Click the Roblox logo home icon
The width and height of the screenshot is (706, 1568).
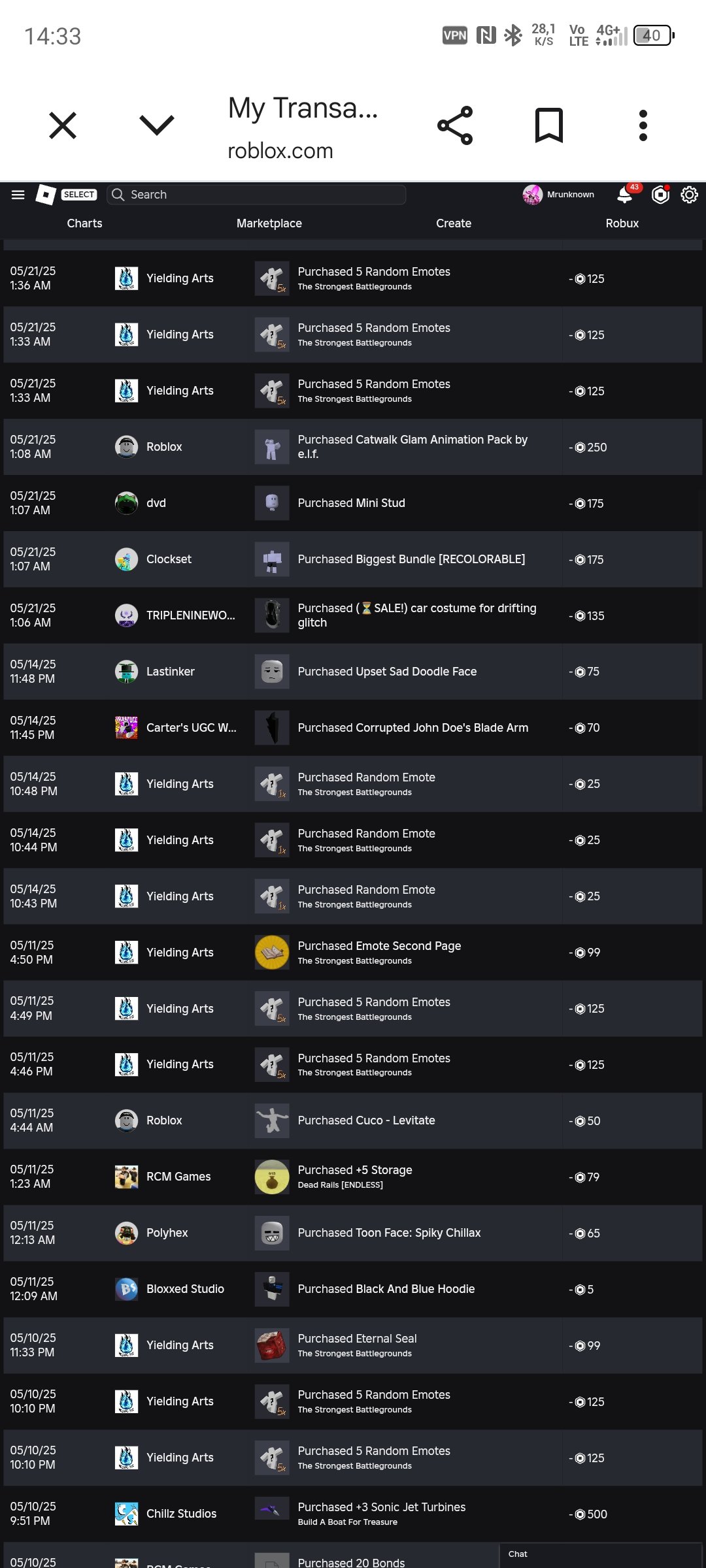point(46,195)
